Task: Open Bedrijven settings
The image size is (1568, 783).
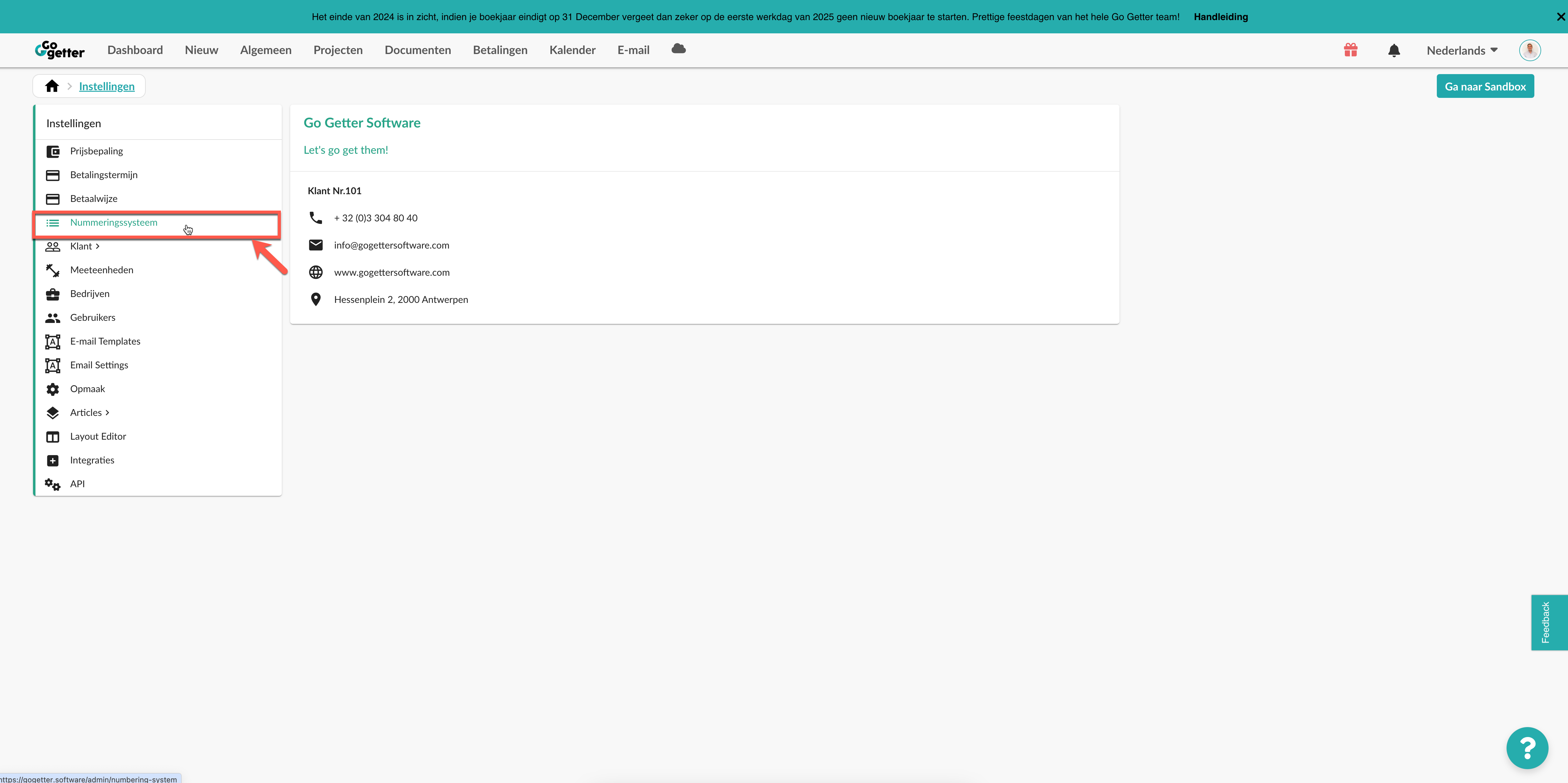Action: point(158,294)
